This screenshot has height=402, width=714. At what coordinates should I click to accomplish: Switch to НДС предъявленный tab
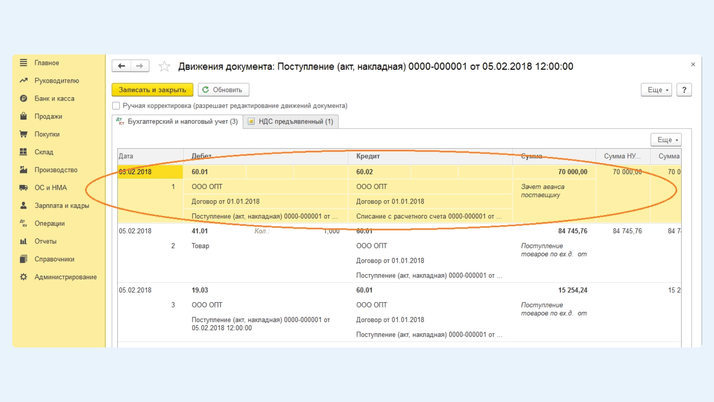tap(290, 122)
